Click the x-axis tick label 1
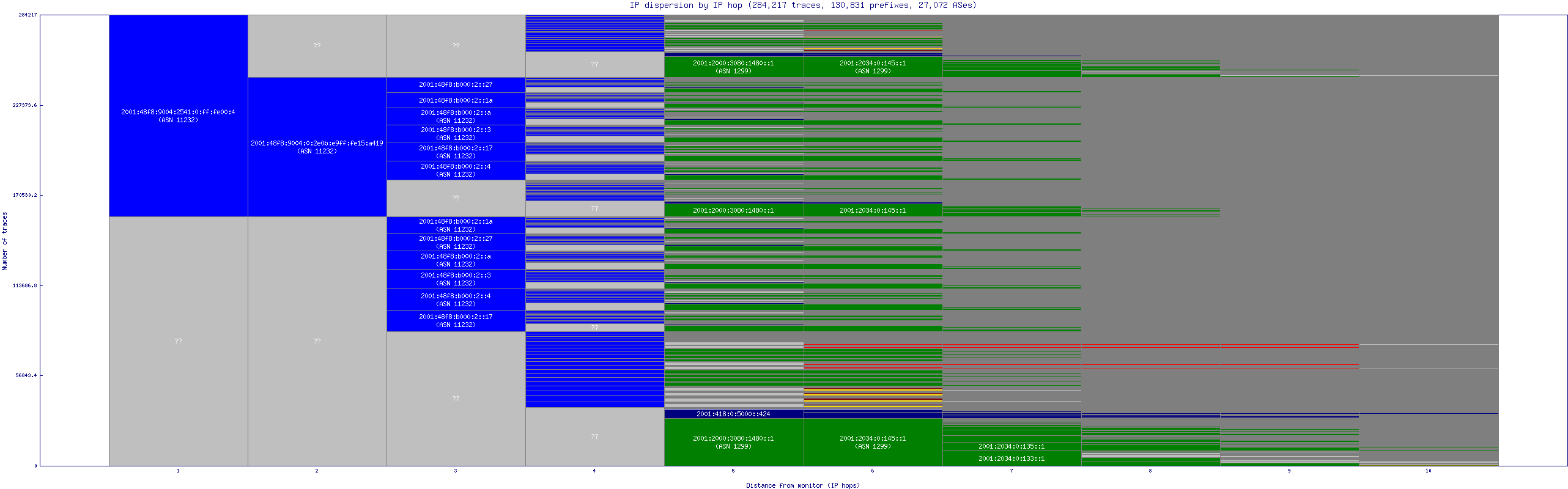 pos(178,471)
